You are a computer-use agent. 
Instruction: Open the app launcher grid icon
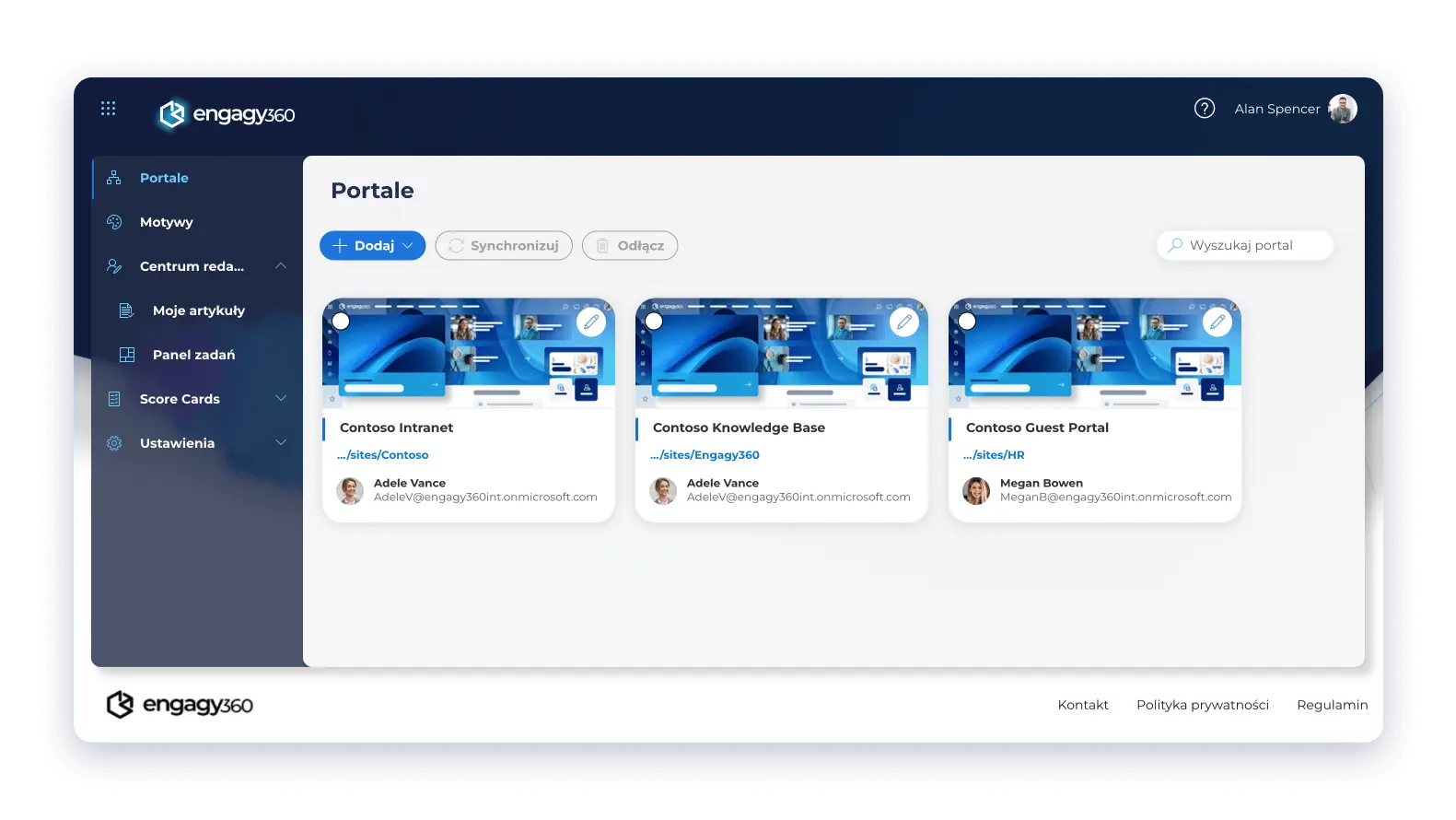tap(108, 109)
